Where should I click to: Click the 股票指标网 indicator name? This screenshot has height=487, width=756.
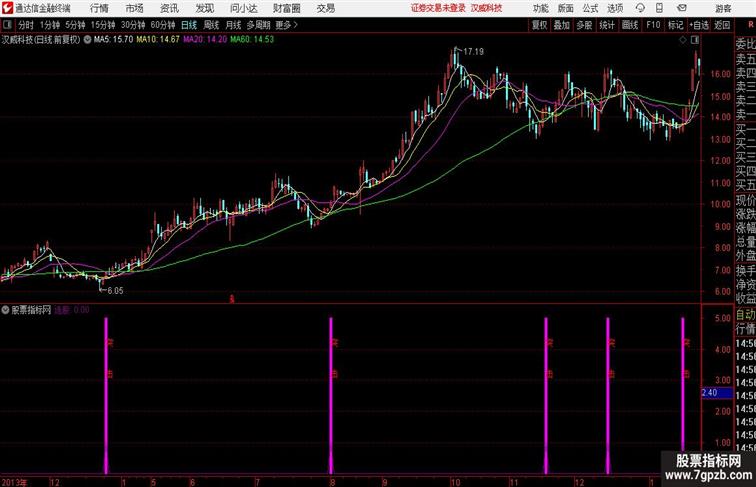coord(31,310)
